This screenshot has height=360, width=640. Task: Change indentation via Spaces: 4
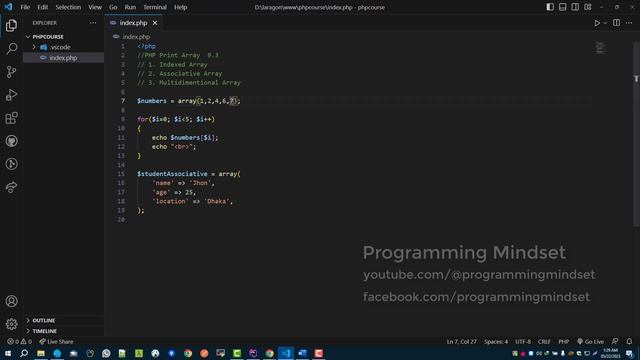496,342
